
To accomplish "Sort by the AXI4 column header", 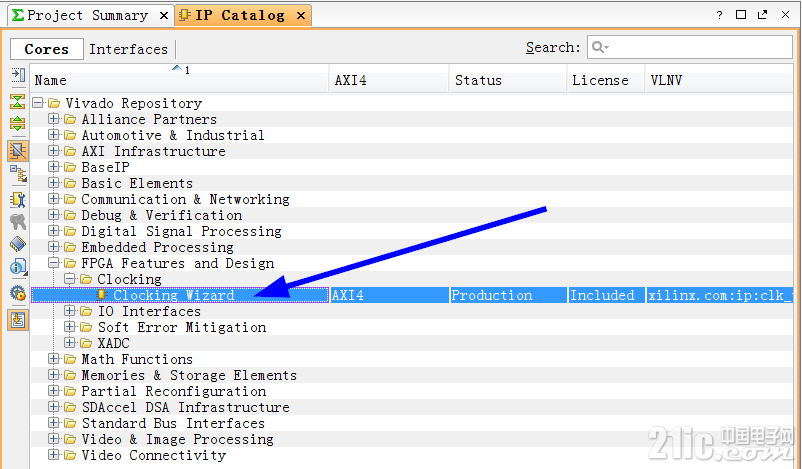I will point(389,80).
